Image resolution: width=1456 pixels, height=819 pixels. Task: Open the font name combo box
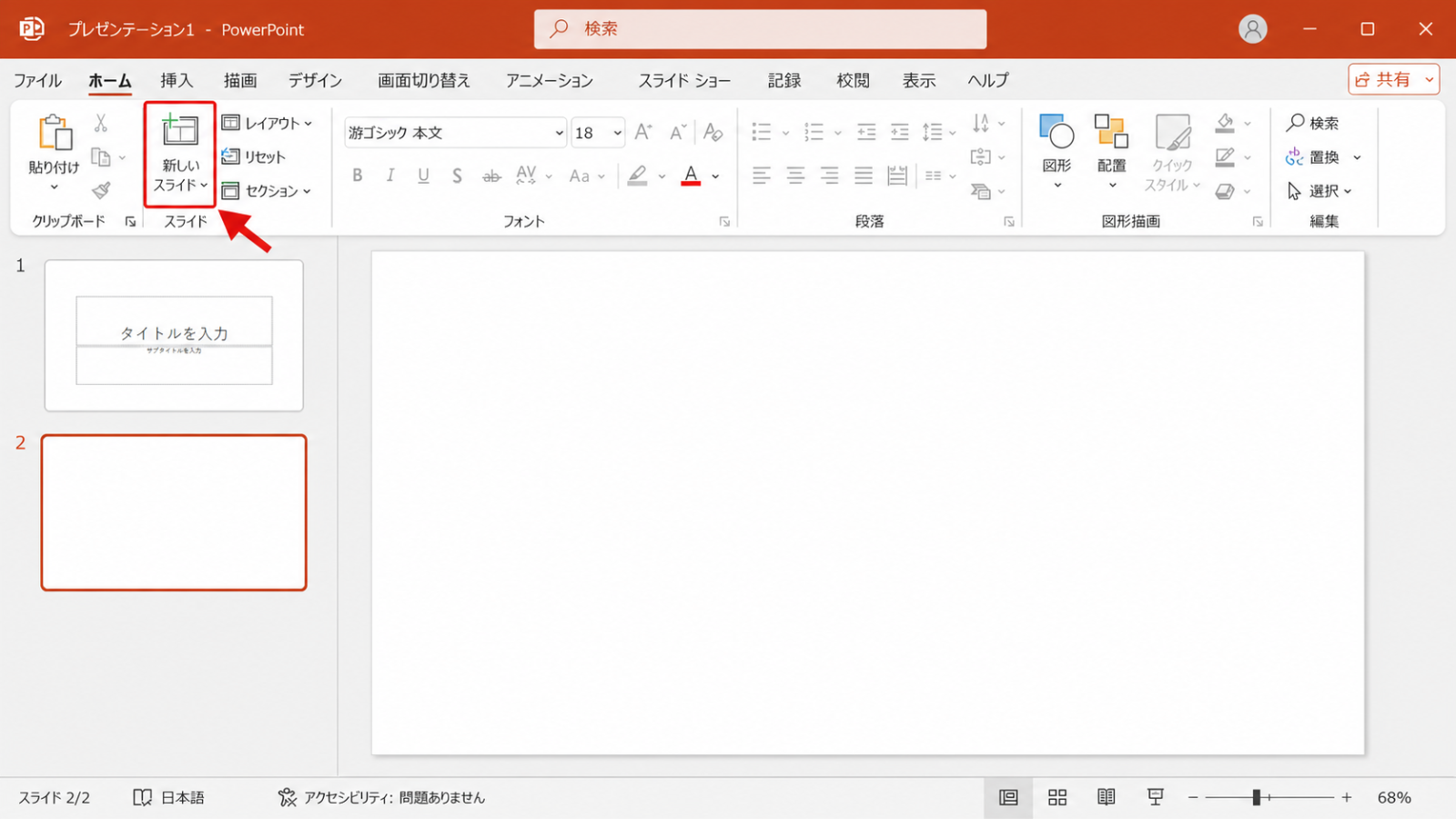[x=455, y=133]
